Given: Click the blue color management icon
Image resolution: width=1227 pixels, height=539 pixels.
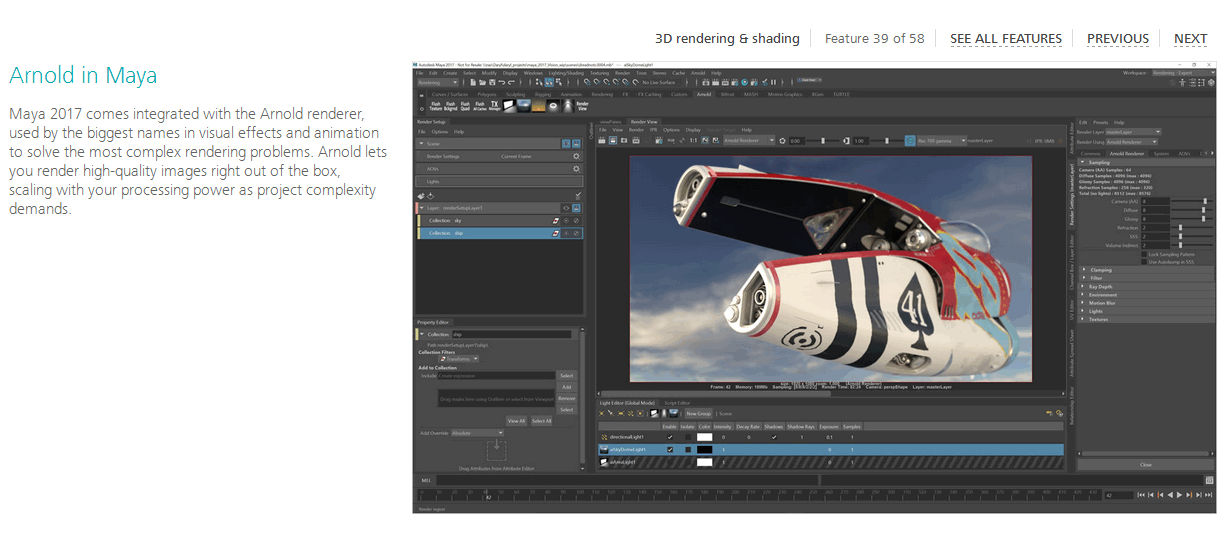Looking at the screenshot, I should [x=910, y=141].
